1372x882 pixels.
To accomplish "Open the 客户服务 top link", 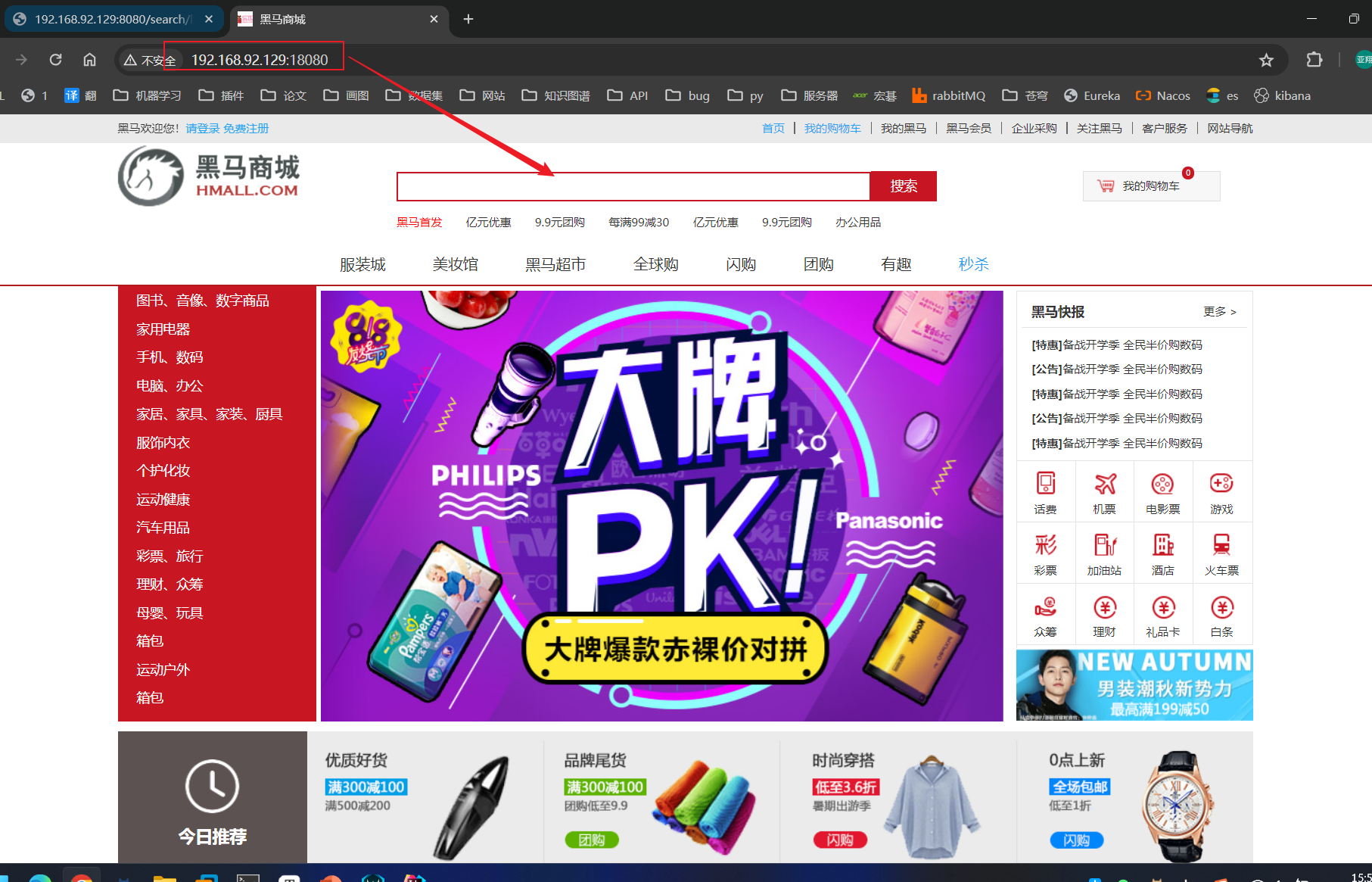I will pos(1165,129).
